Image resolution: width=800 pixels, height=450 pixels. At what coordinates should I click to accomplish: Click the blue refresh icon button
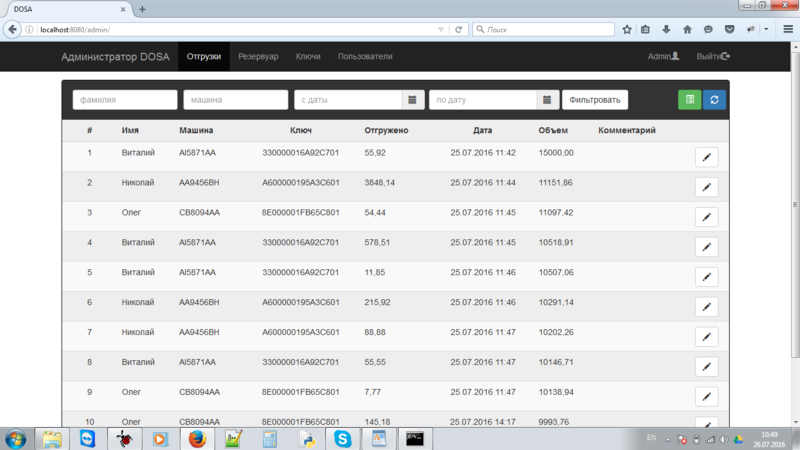pos(714,100)
